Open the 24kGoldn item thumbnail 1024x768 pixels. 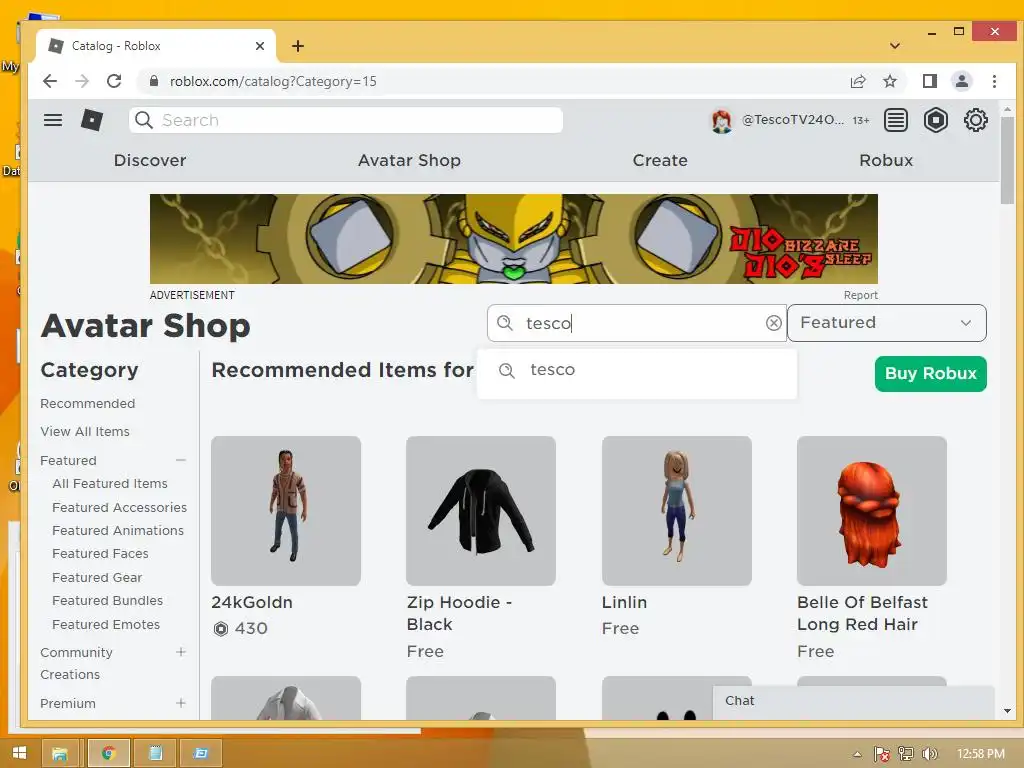(286, 511)
